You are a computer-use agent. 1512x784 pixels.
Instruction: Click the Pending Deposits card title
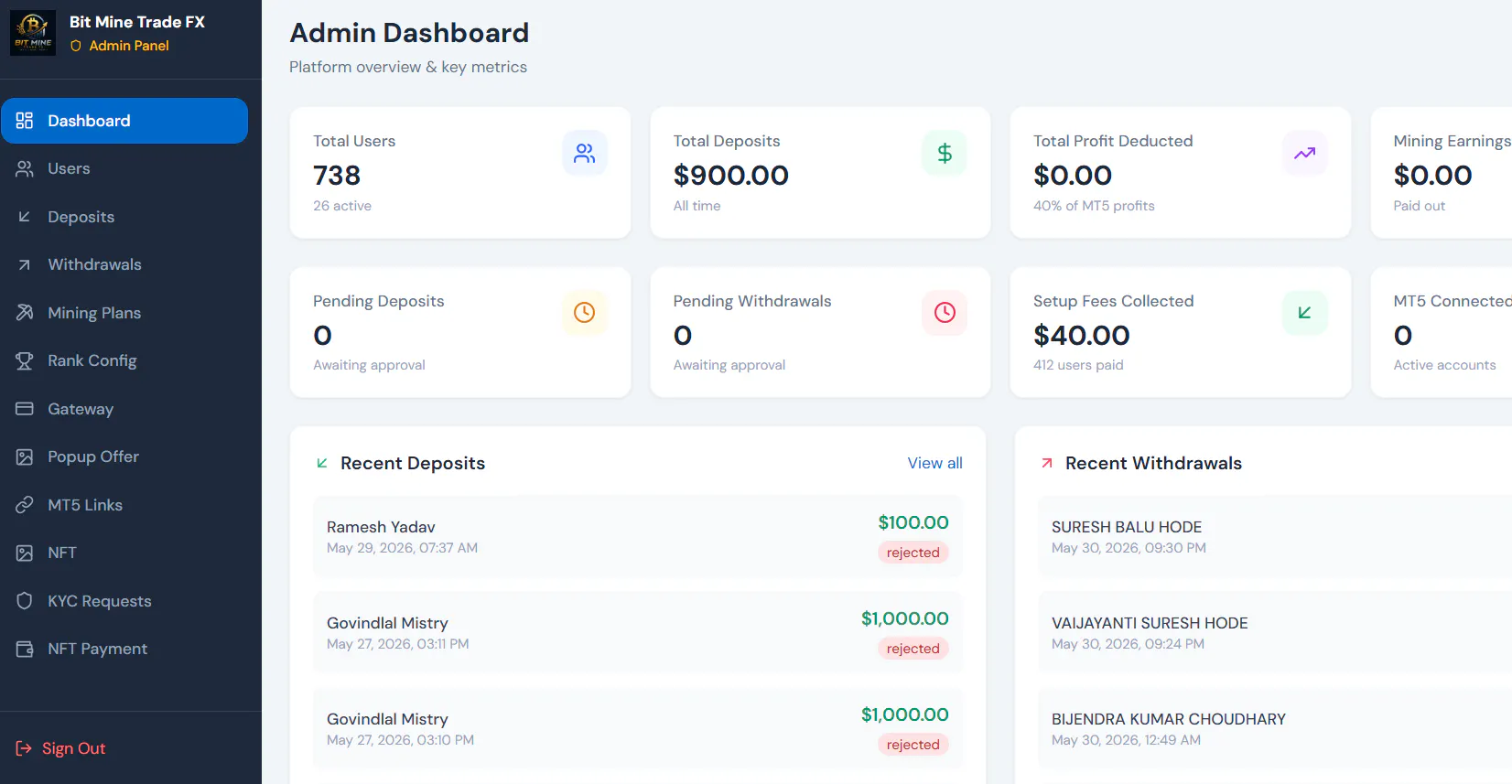pyautogui.click(x=379, y=301)
